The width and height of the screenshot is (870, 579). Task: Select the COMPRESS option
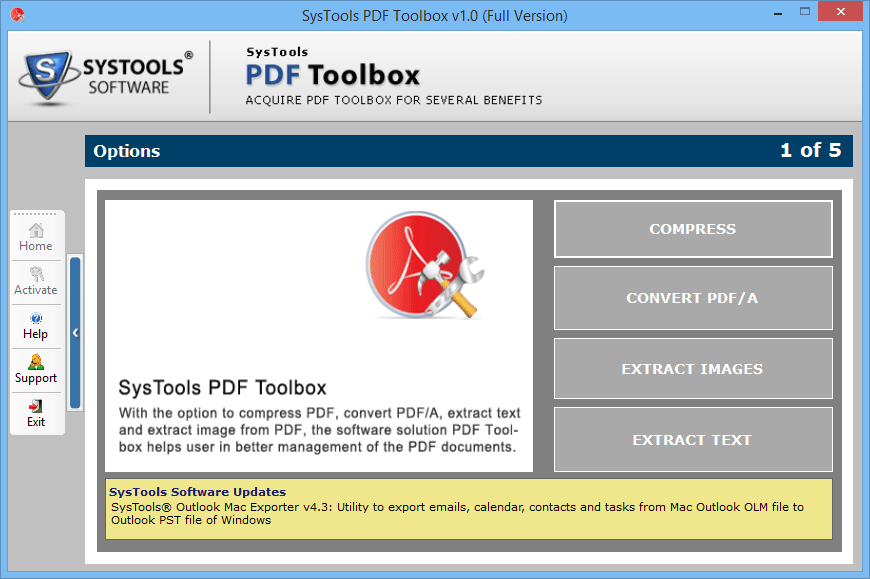pos(692,229)
